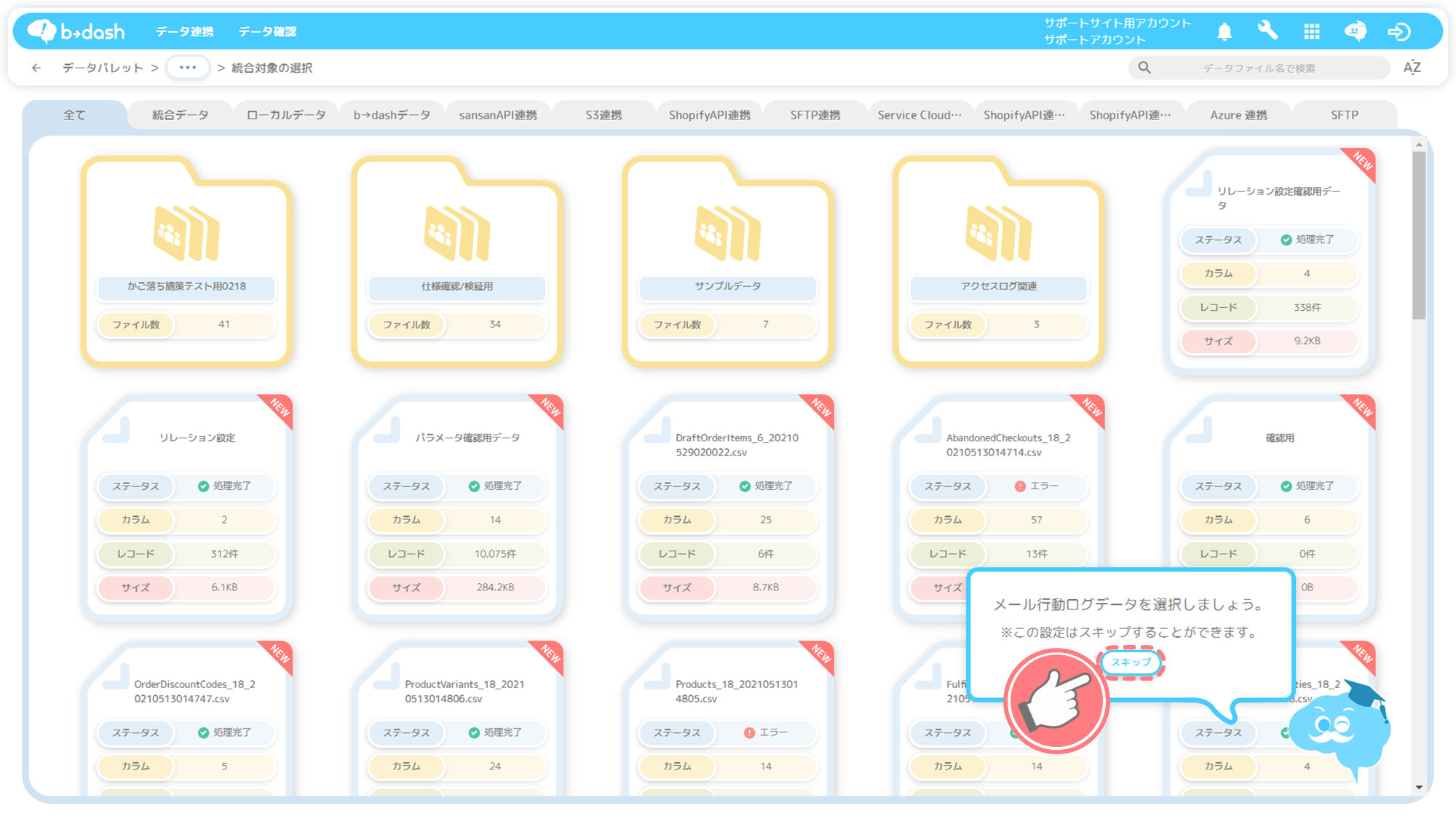Open the アクセスログ関連 folder icon
1456x819 pixels.
click(999, 233)
